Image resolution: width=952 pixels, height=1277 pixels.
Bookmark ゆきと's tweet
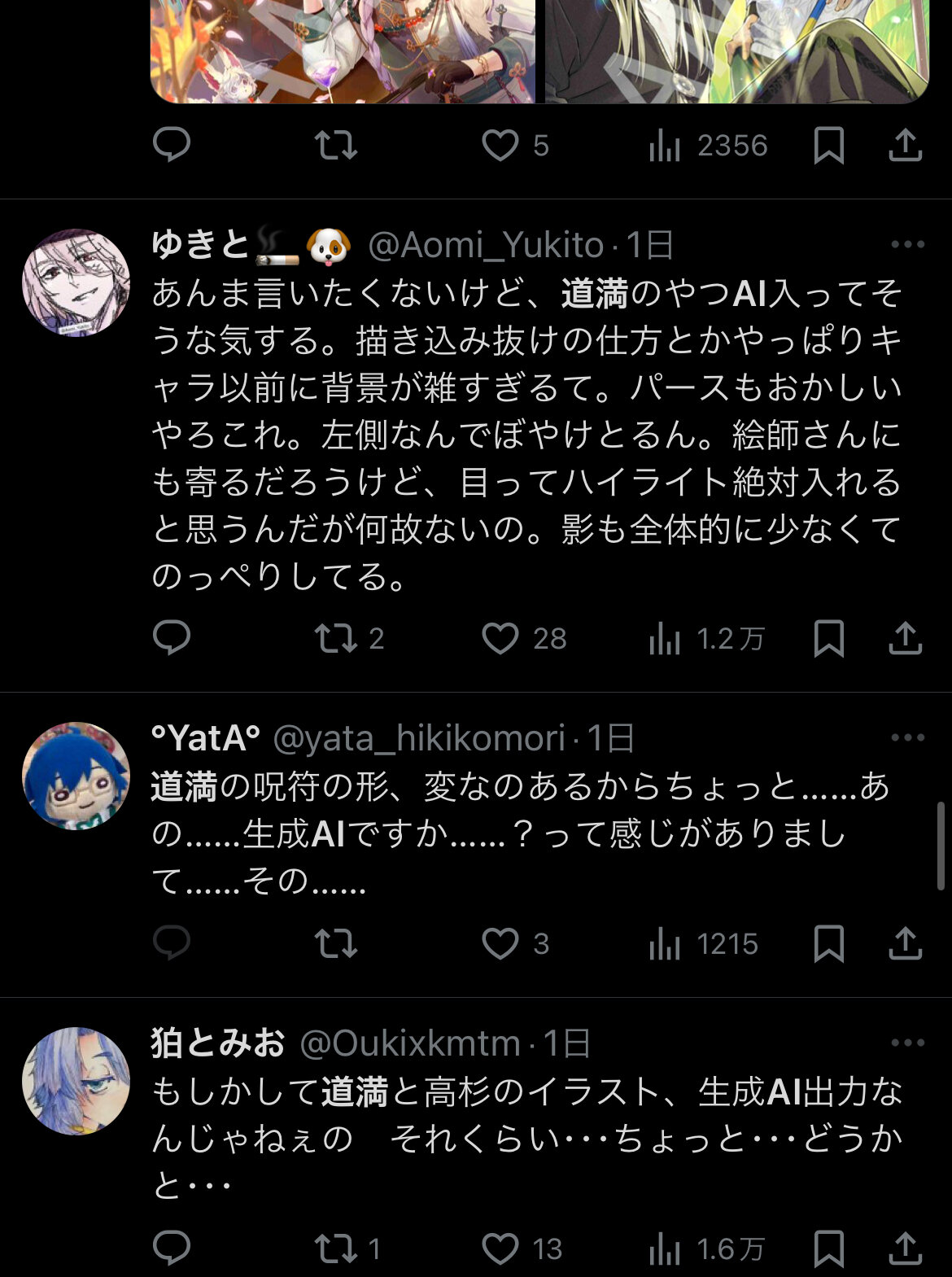click(x=828, y=638)
